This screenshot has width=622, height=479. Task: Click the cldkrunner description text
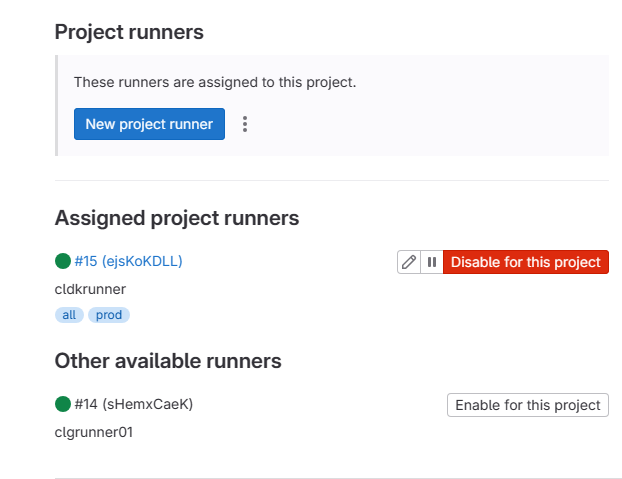pos(90,289)
